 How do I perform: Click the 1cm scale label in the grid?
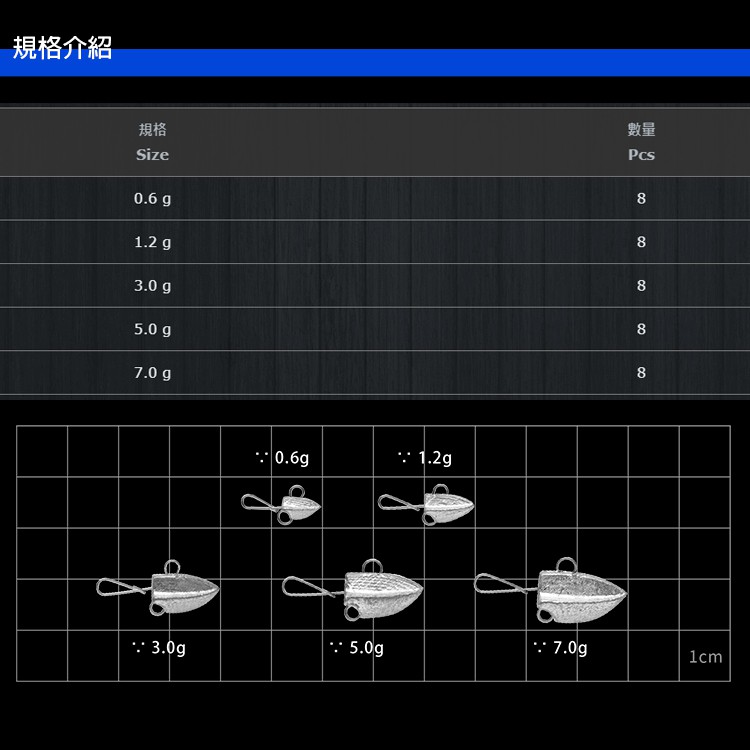coord(705,657)
